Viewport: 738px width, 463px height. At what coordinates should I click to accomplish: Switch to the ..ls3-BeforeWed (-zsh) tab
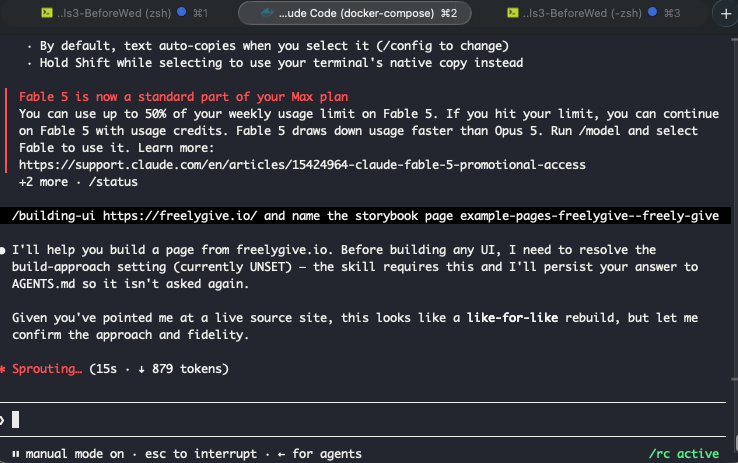click(x=582, y=13)
